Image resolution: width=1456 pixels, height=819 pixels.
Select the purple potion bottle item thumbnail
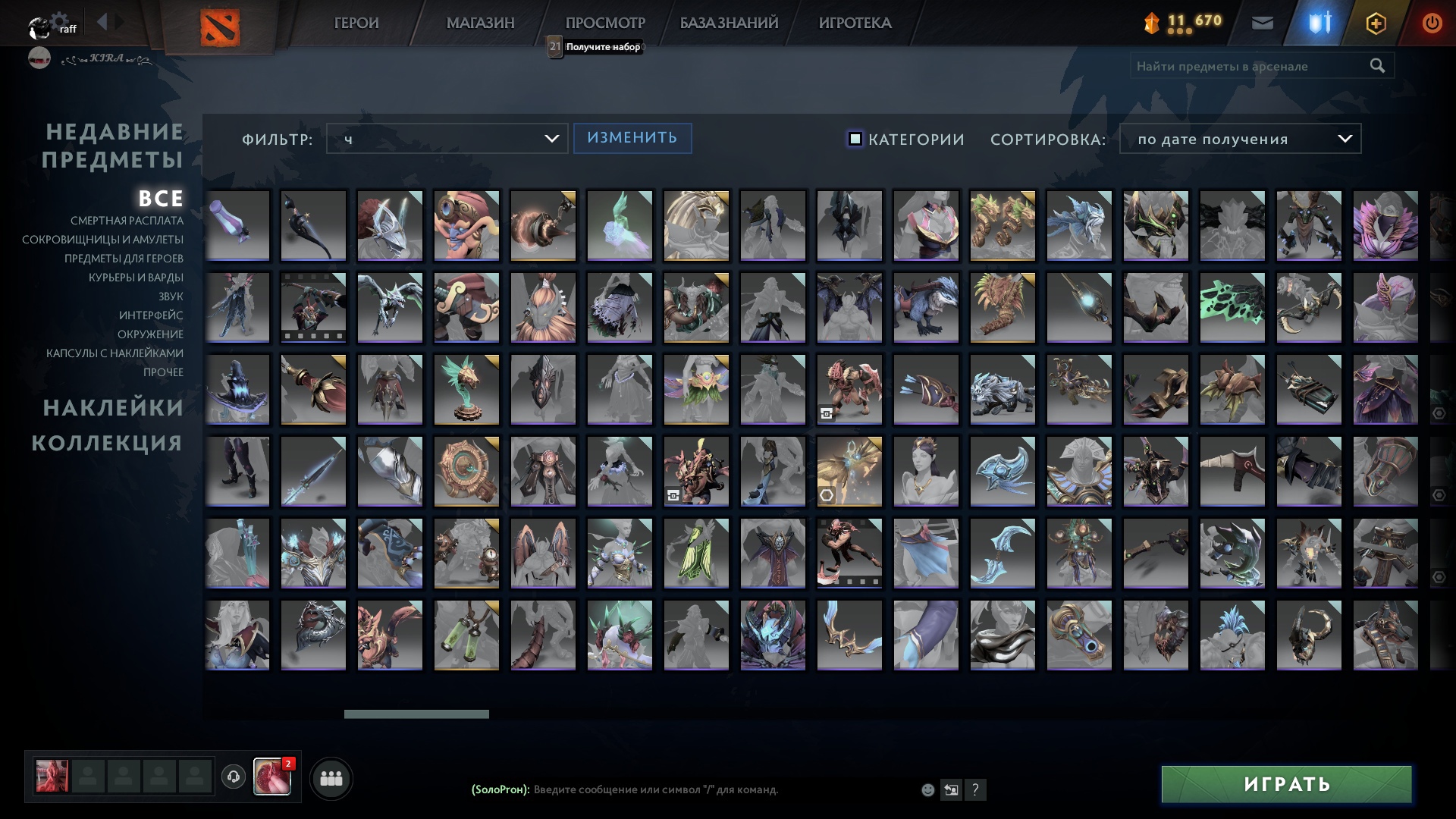tap(237, 225)
